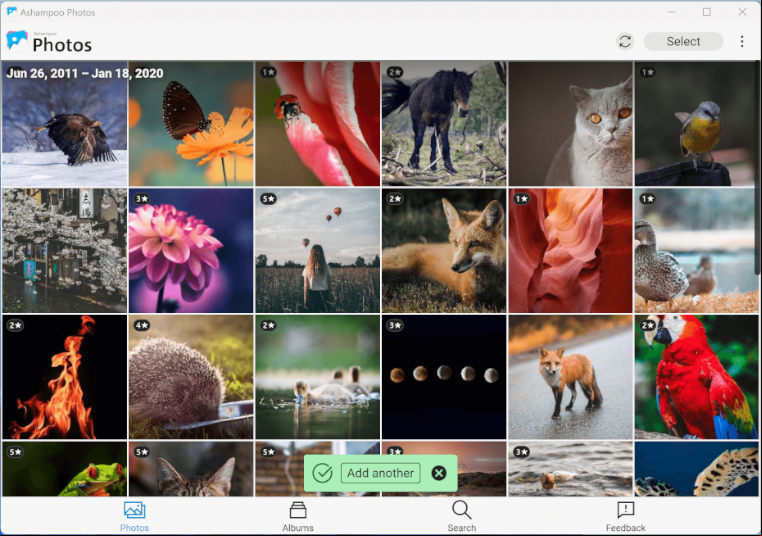Open the pink dahlia flower photo
762x536 pixels.
(191, 250)
